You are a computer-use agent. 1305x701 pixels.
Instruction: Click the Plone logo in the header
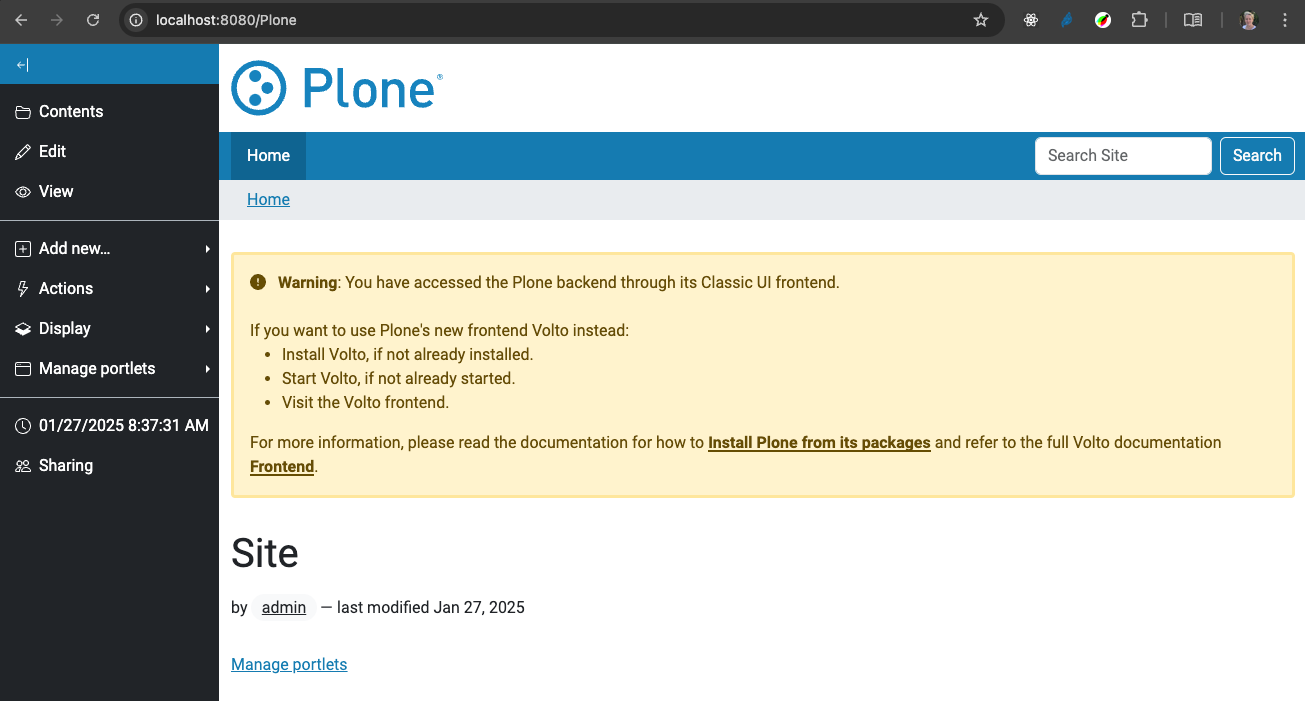coord(337,88)
